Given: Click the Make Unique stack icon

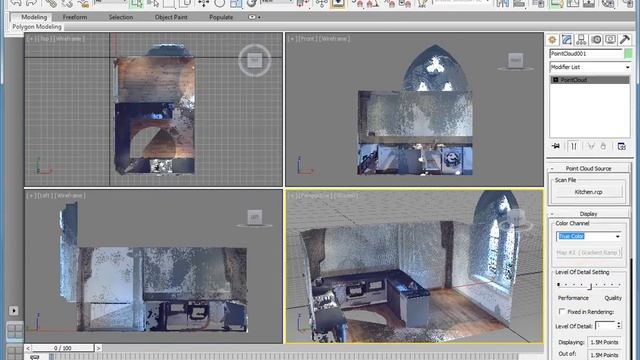Looking at the screenshot, I should tap(591, 146).
